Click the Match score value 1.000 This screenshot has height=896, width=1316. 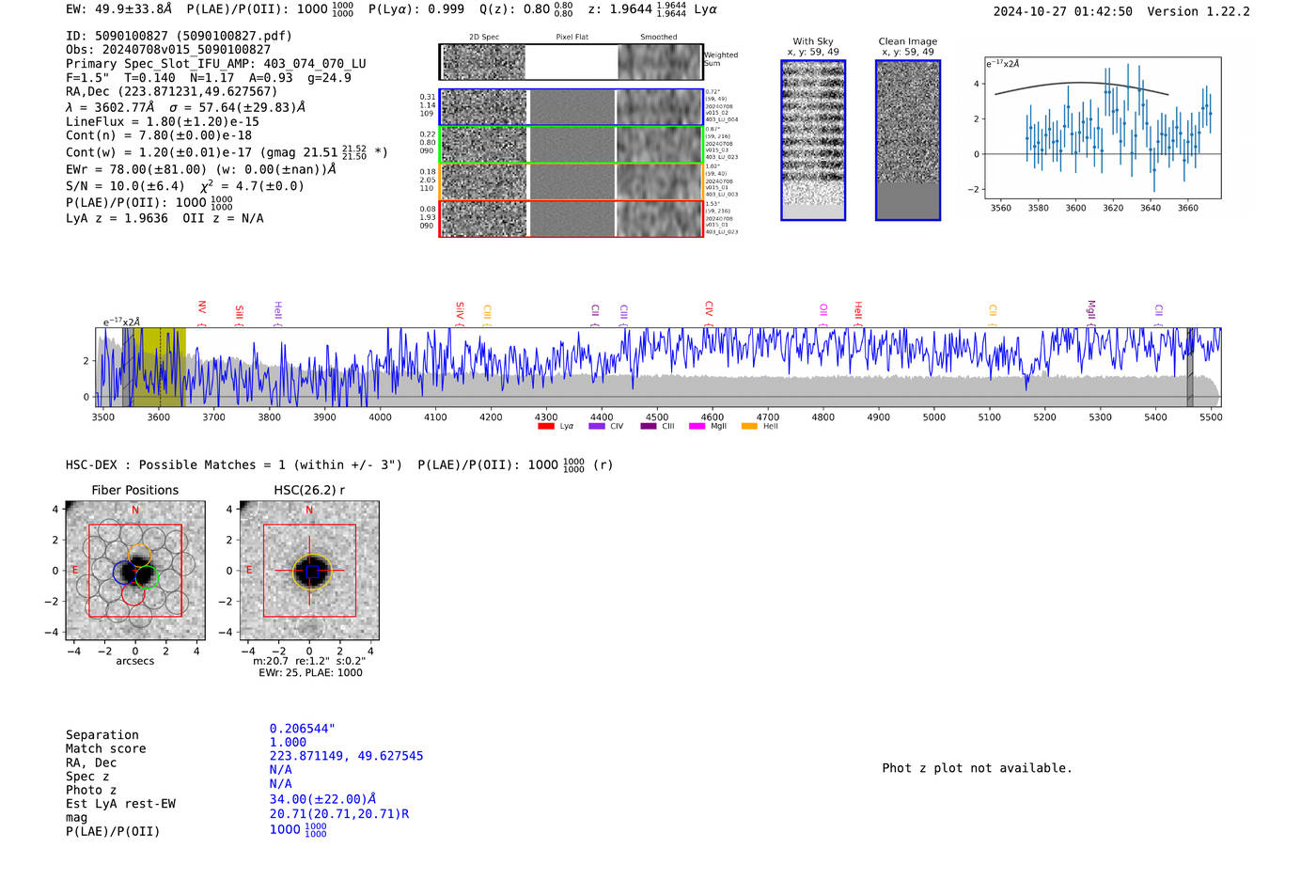tap(288, 742)
